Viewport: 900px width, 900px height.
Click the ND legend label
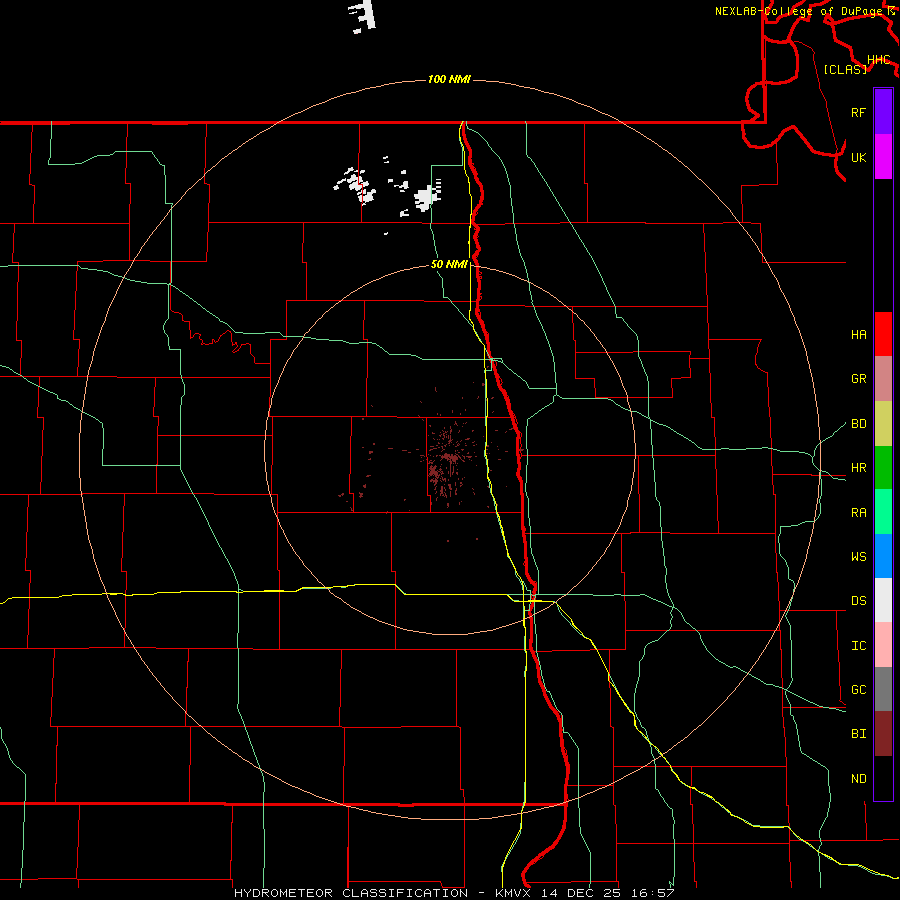858,779
